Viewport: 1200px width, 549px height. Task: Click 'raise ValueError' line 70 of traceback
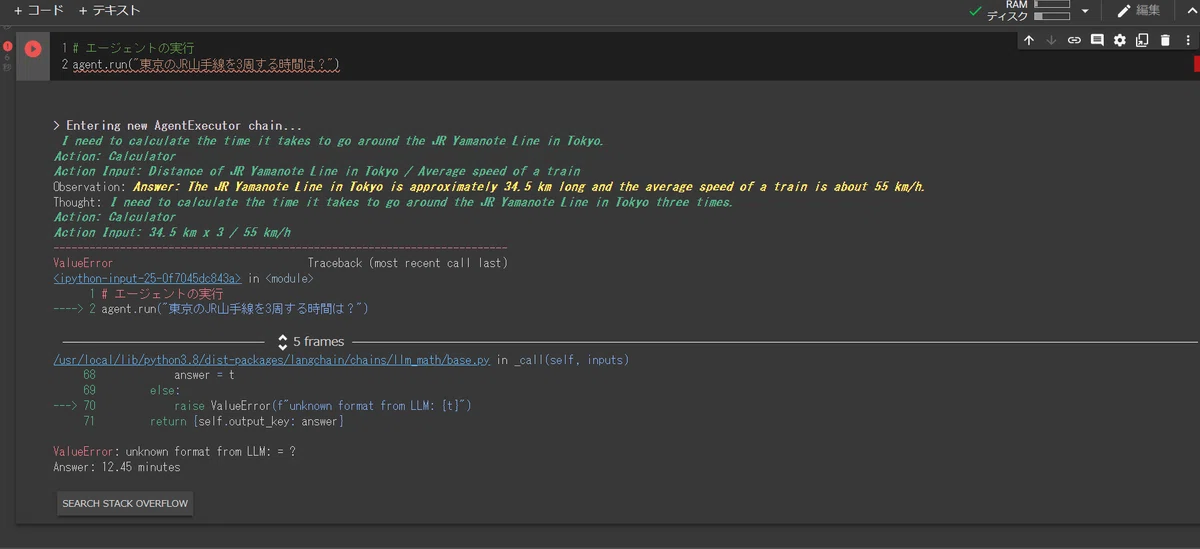point(322,406)
